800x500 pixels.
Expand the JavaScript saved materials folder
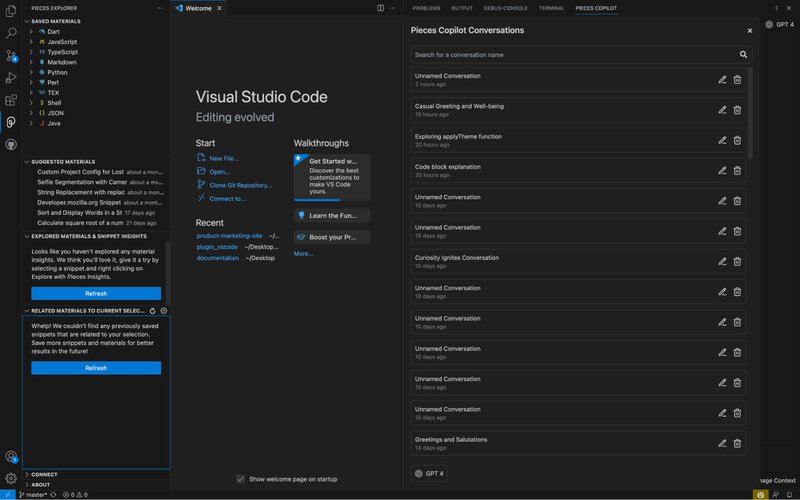(x=31, y=42)
